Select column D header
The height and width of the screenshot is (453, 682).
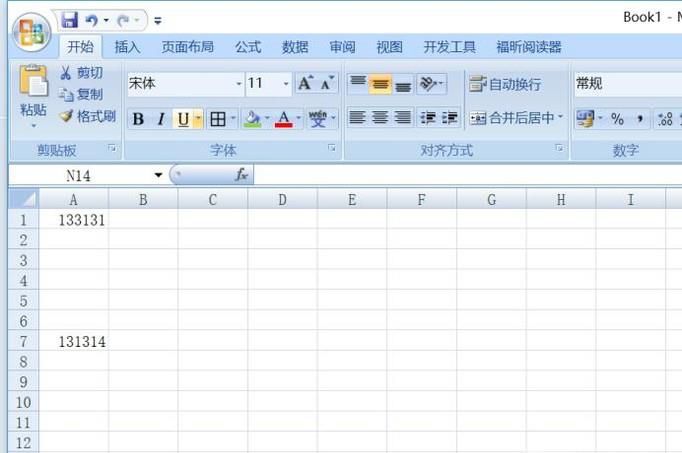pyautogui.click(x=282, y=200)
